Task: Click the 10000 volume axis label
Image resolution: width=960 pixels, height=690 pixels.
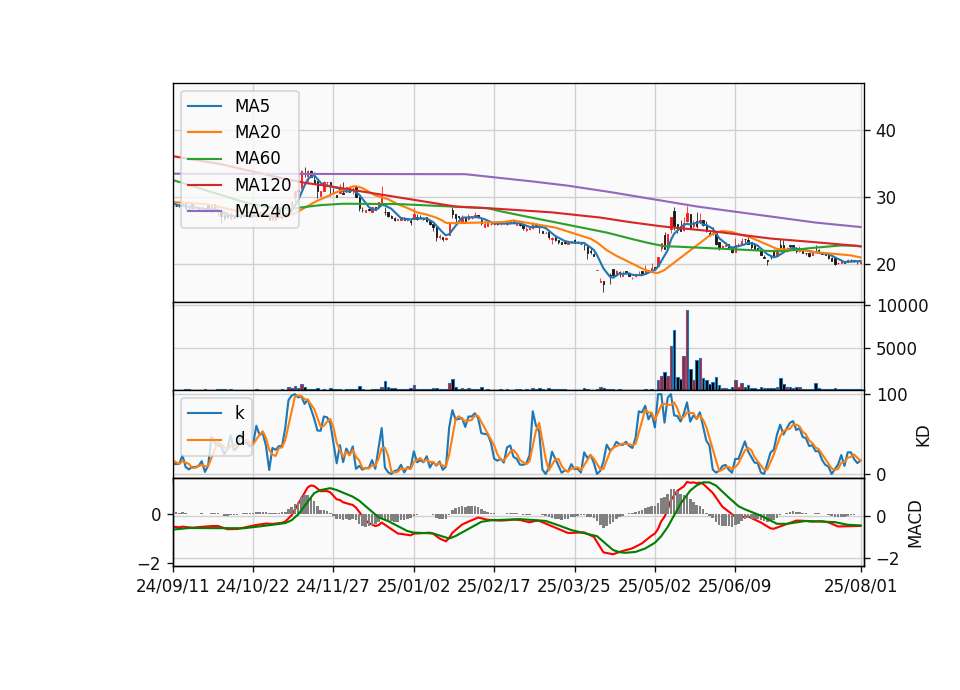Action: click(x=902, y=306)
